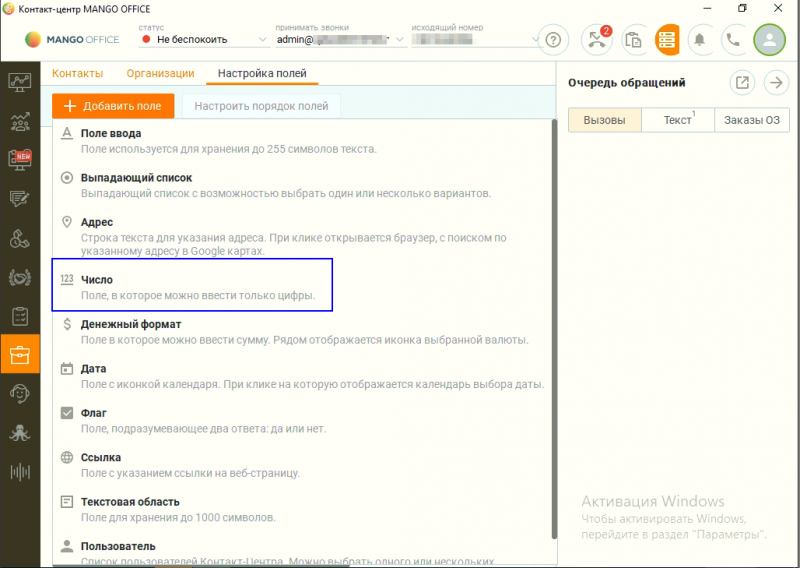Select the 'Заказы ОЗ' queue toggle
The height and width of the screenshot is (568, 800).
pyautogui.click(x=751, y=120)
